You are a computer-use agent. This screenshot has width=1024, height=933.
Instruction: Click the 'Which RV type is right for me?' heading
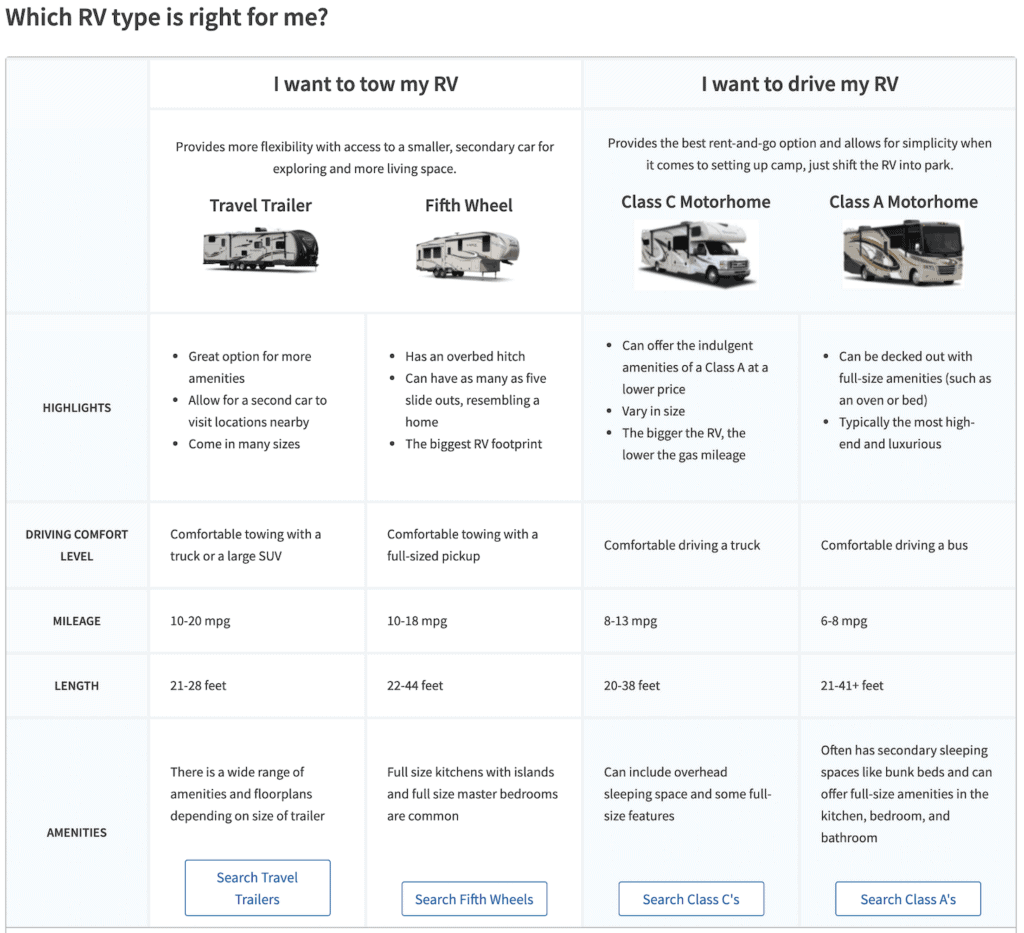pyautogui.click(x=167, y=18)
